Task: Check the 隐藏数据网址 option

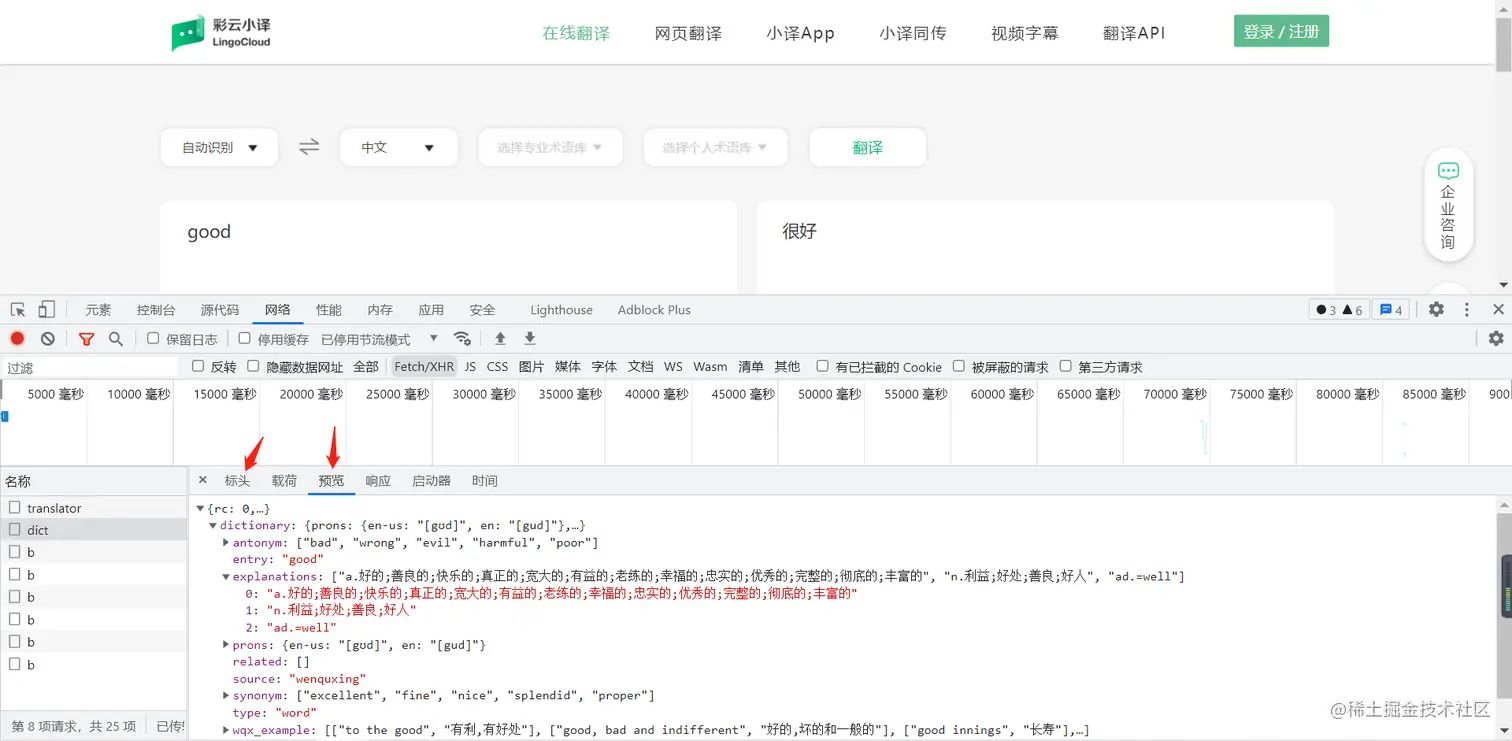Action: pos(253,366)
